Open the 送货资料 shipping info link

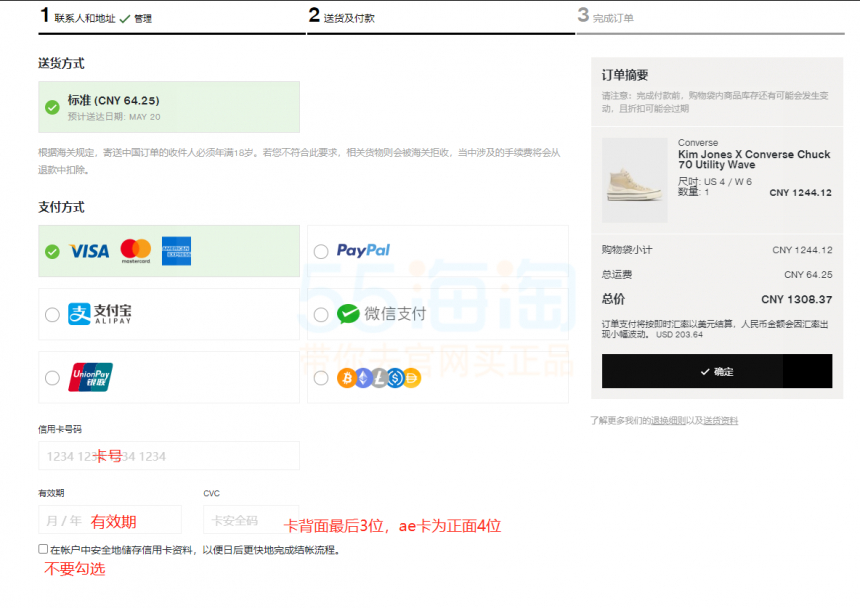(x=721, y=421)
